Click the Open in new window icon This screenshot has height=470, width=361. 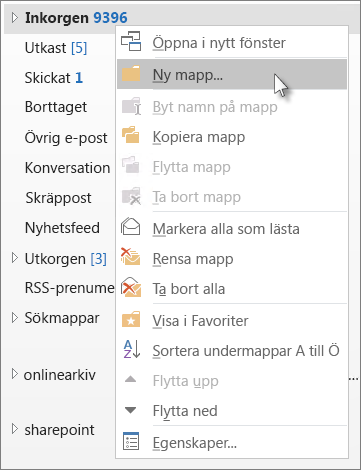[x=131, y=41]
